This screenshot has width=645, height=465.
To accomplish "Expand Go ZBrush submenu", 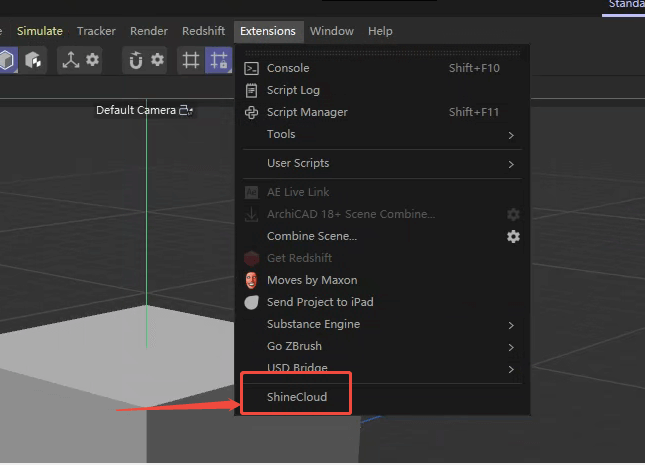I will [x=382, y=346].
